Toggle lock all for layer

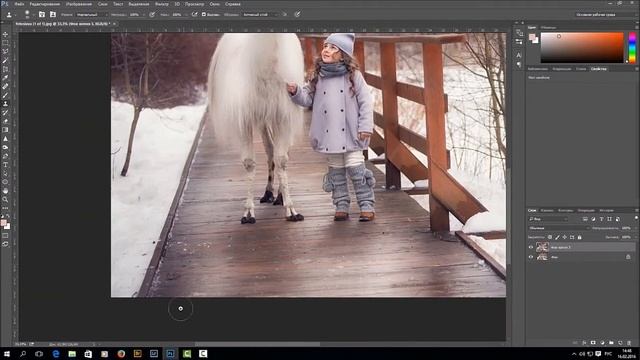[580, 237]
